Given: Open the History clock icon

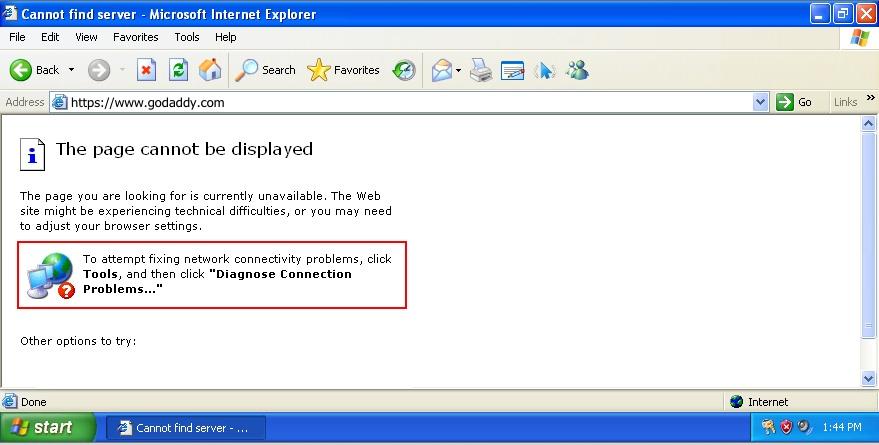Looking at the screenshot, I should [404, 70].
